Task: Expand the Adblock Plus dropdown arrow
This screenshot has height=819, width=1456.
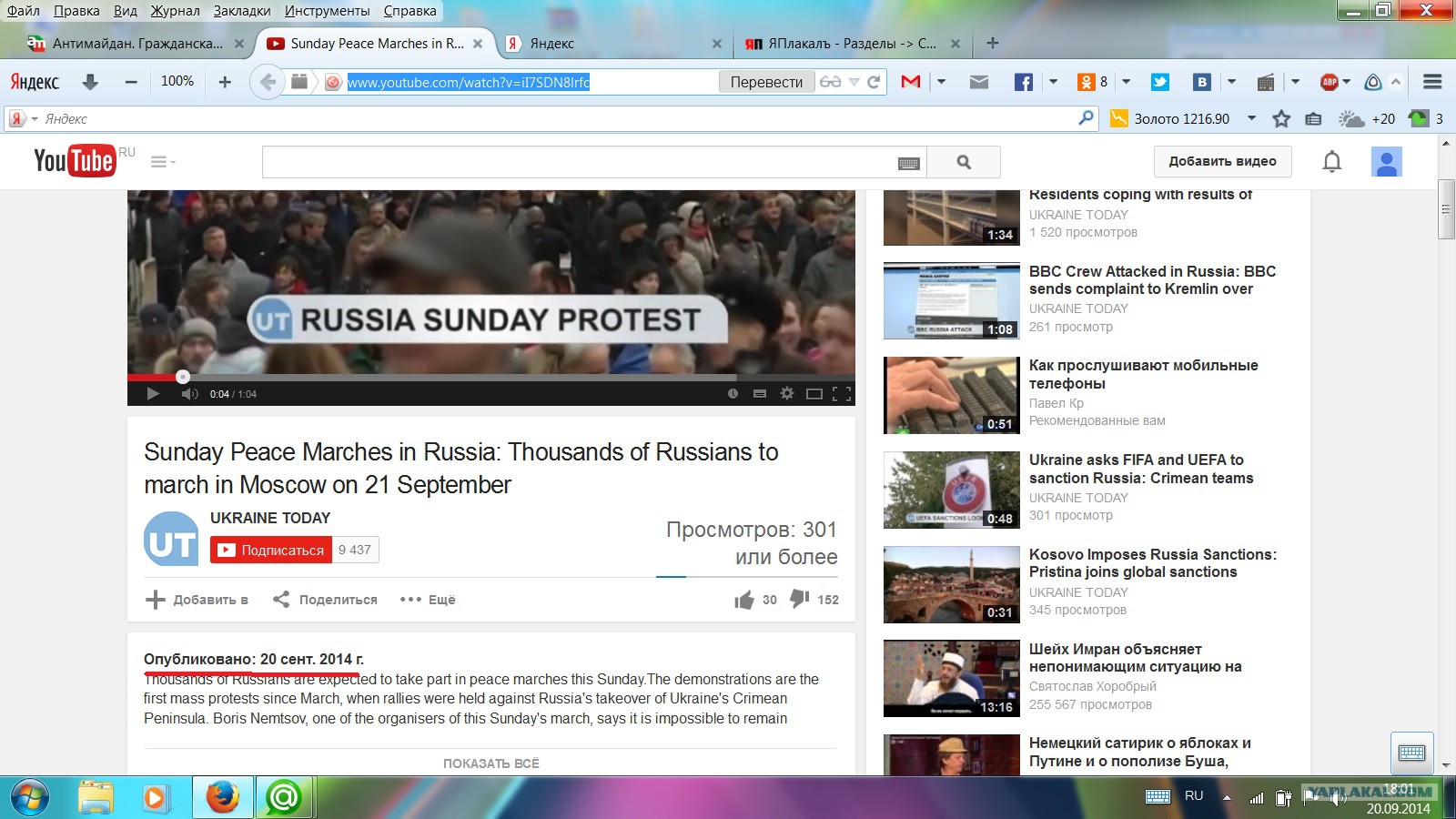Action: click(1346, 82)
